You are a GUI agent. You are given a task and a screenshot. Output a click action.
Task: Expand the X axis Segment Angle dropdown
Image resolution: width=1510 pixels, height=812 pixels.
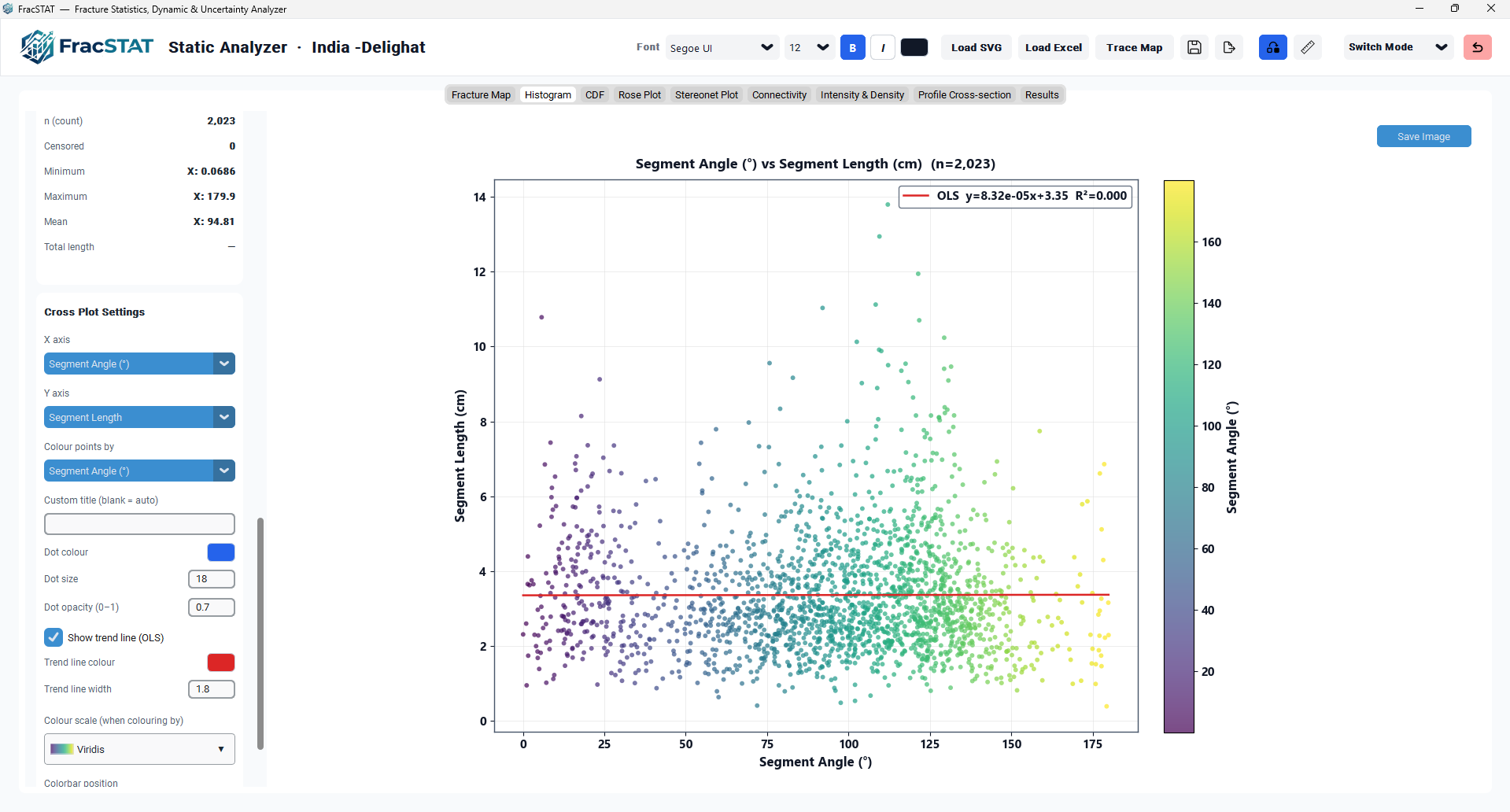coord(139,364)
